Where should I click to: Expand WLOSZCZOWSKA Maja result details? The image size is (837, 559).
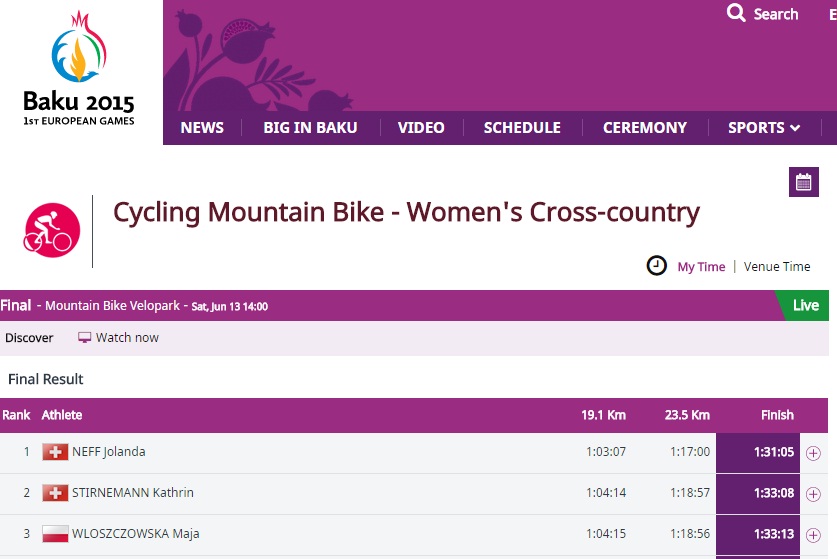[813, 535]
